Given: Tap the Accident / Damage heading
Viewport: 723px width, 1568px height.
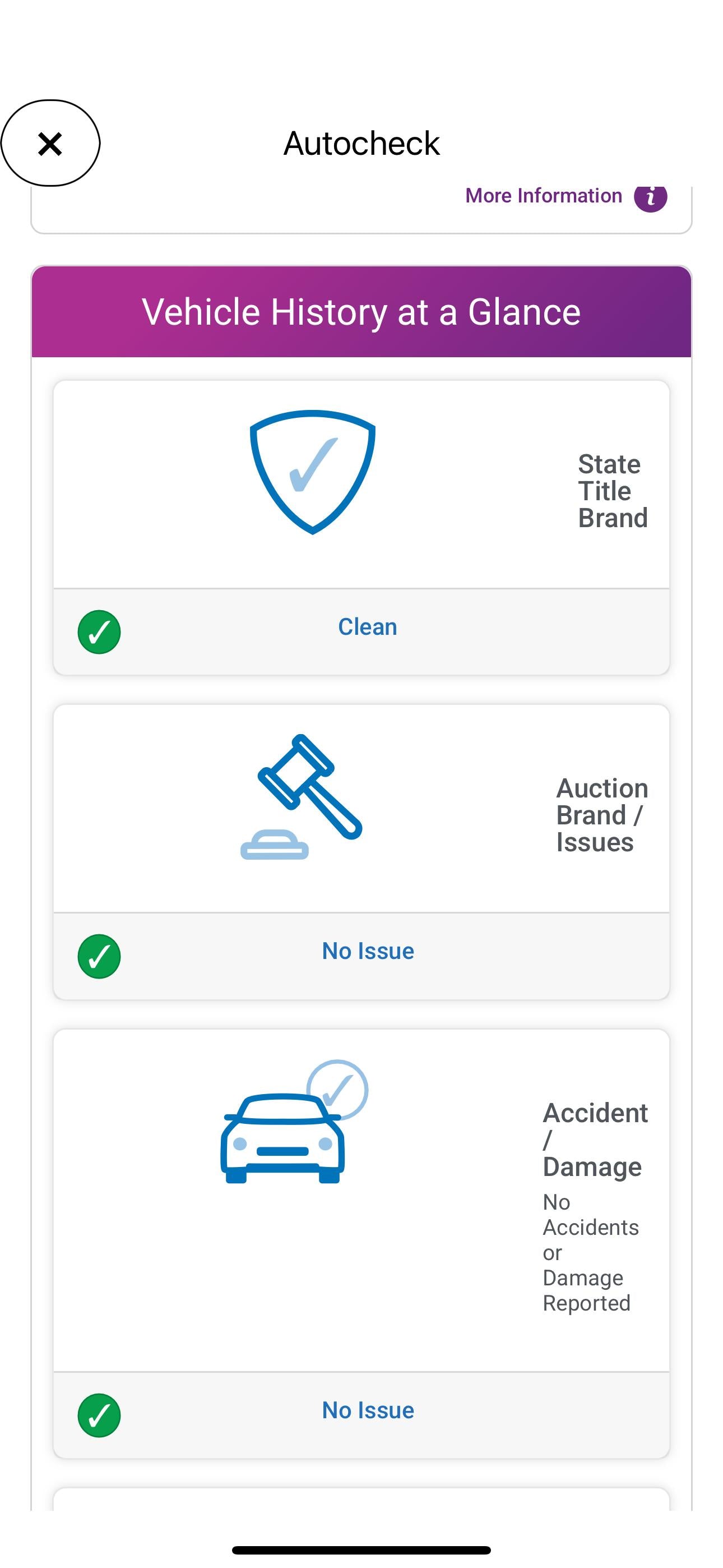Looking at the screenshot, I should [595, 1139].
